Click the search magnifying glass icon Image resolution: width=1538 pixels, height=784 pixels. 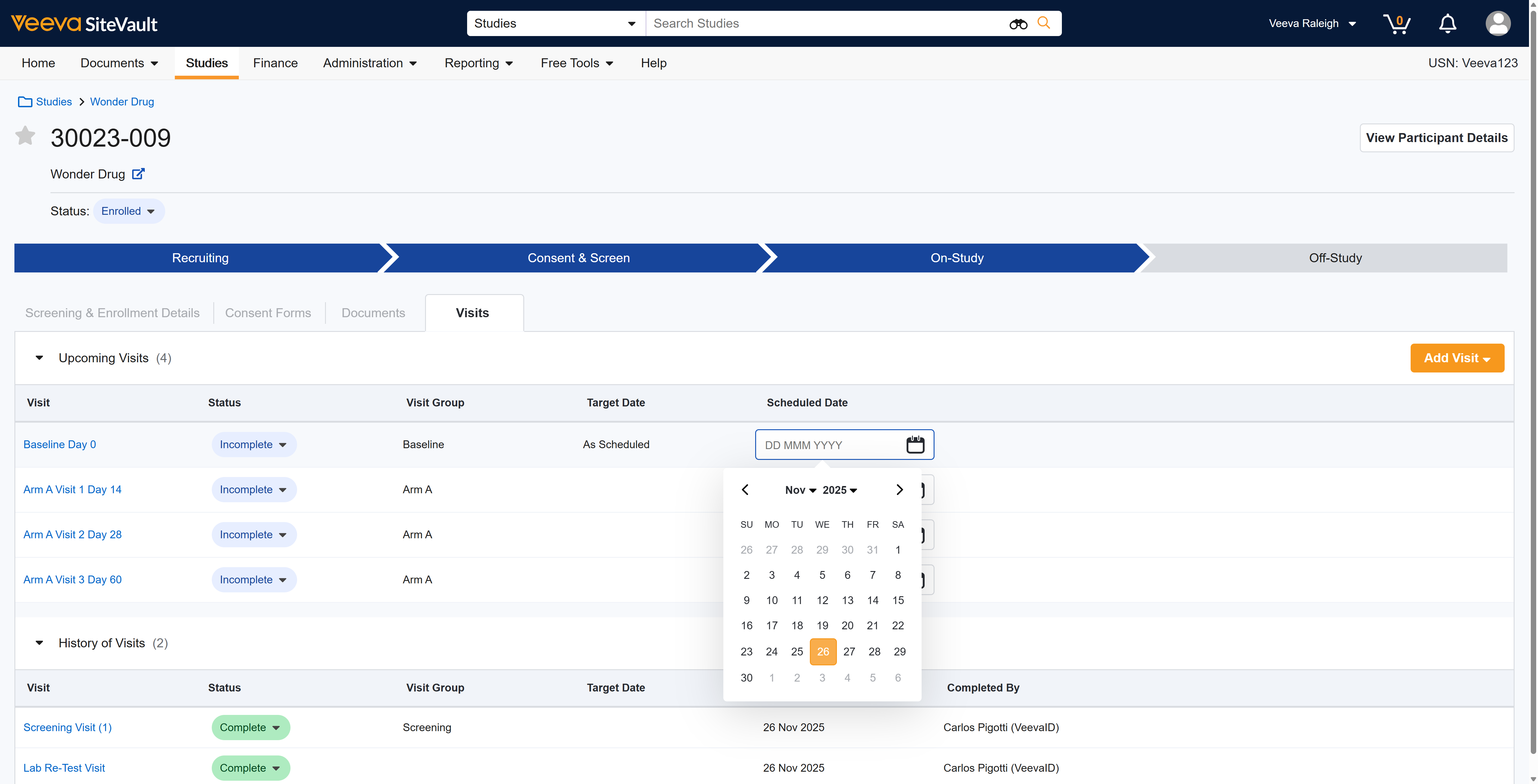pos(1044,23)
